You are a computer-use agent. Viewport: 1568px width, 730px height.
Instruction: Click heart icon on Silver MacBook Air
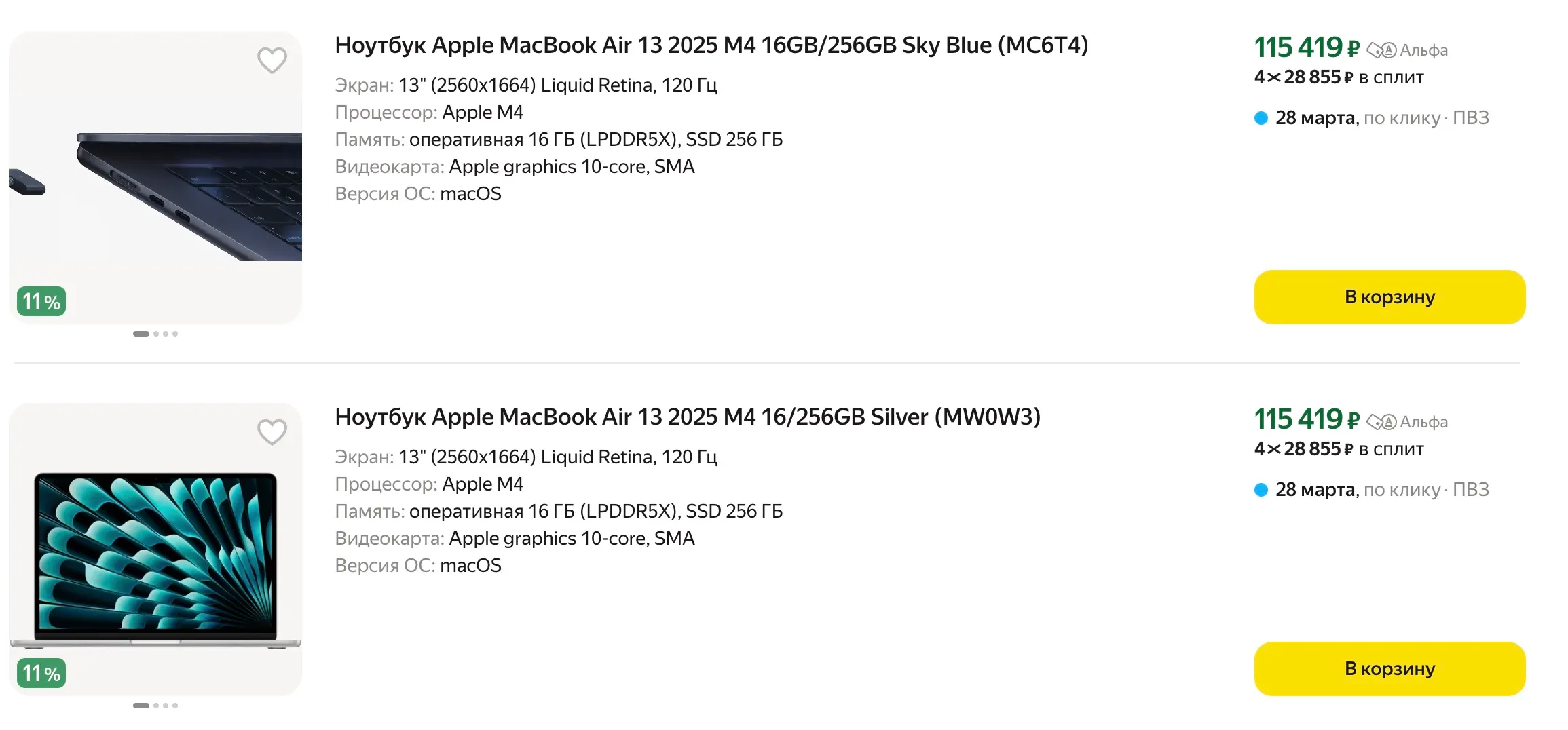[x=272, y=432]
